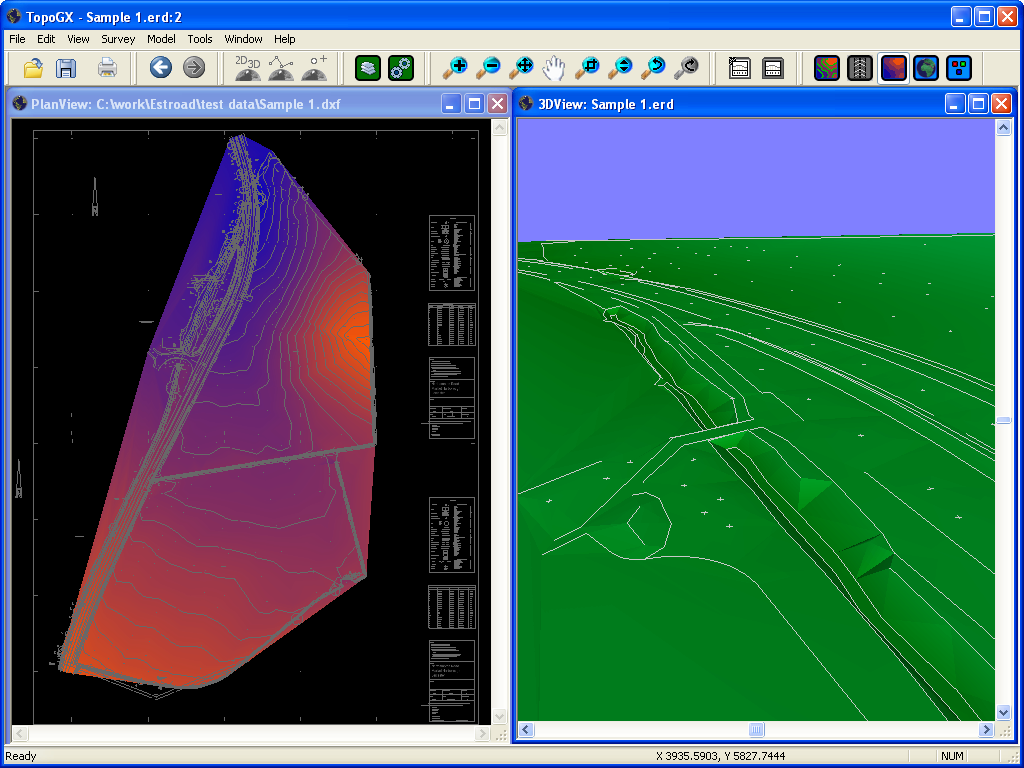Close the 3DView child window
Image resolution: width=1024 pixels, height=768 pixels.
[1001, 104]
